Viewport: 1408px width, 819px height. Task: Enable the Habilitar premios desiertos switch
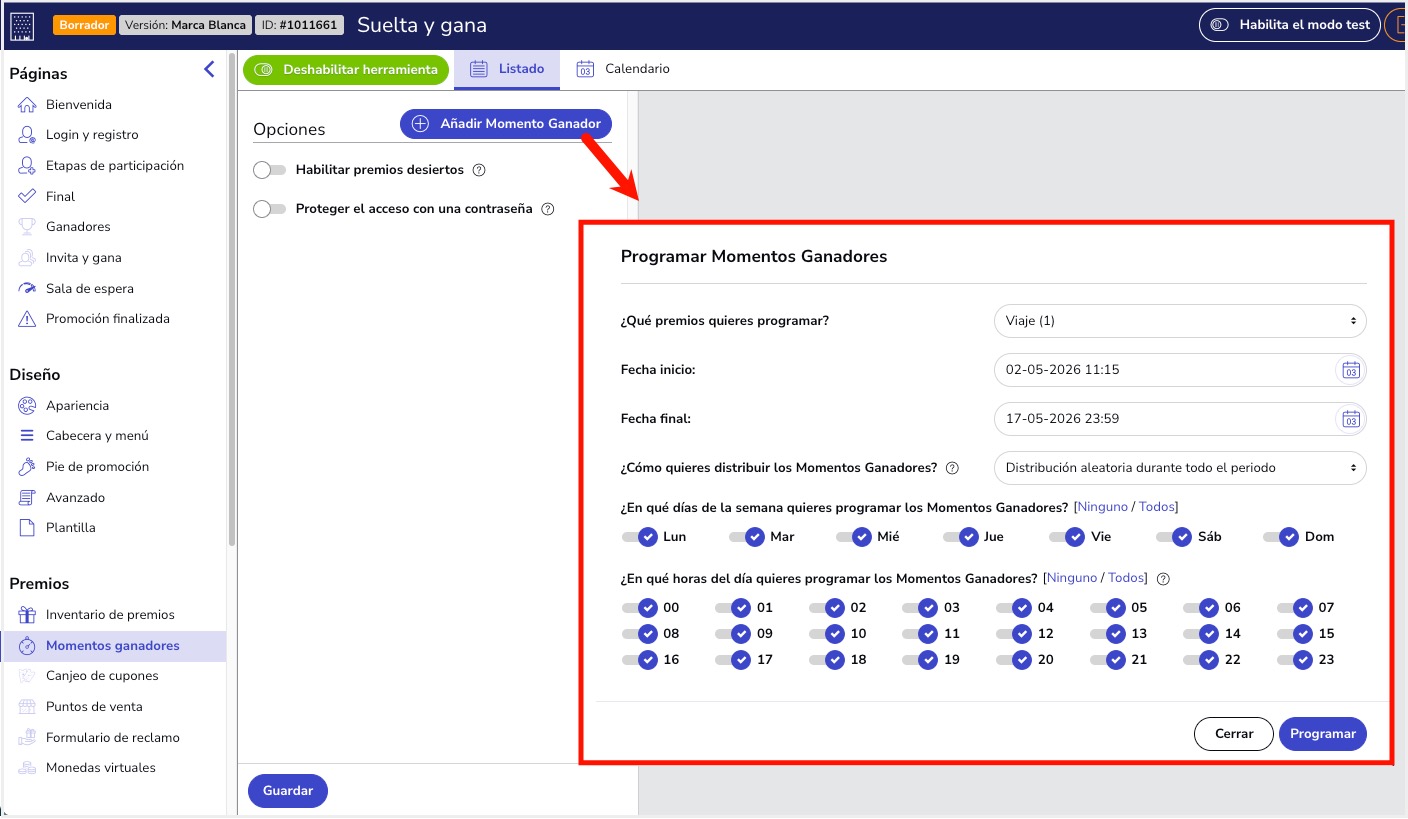tap(270, 170)
